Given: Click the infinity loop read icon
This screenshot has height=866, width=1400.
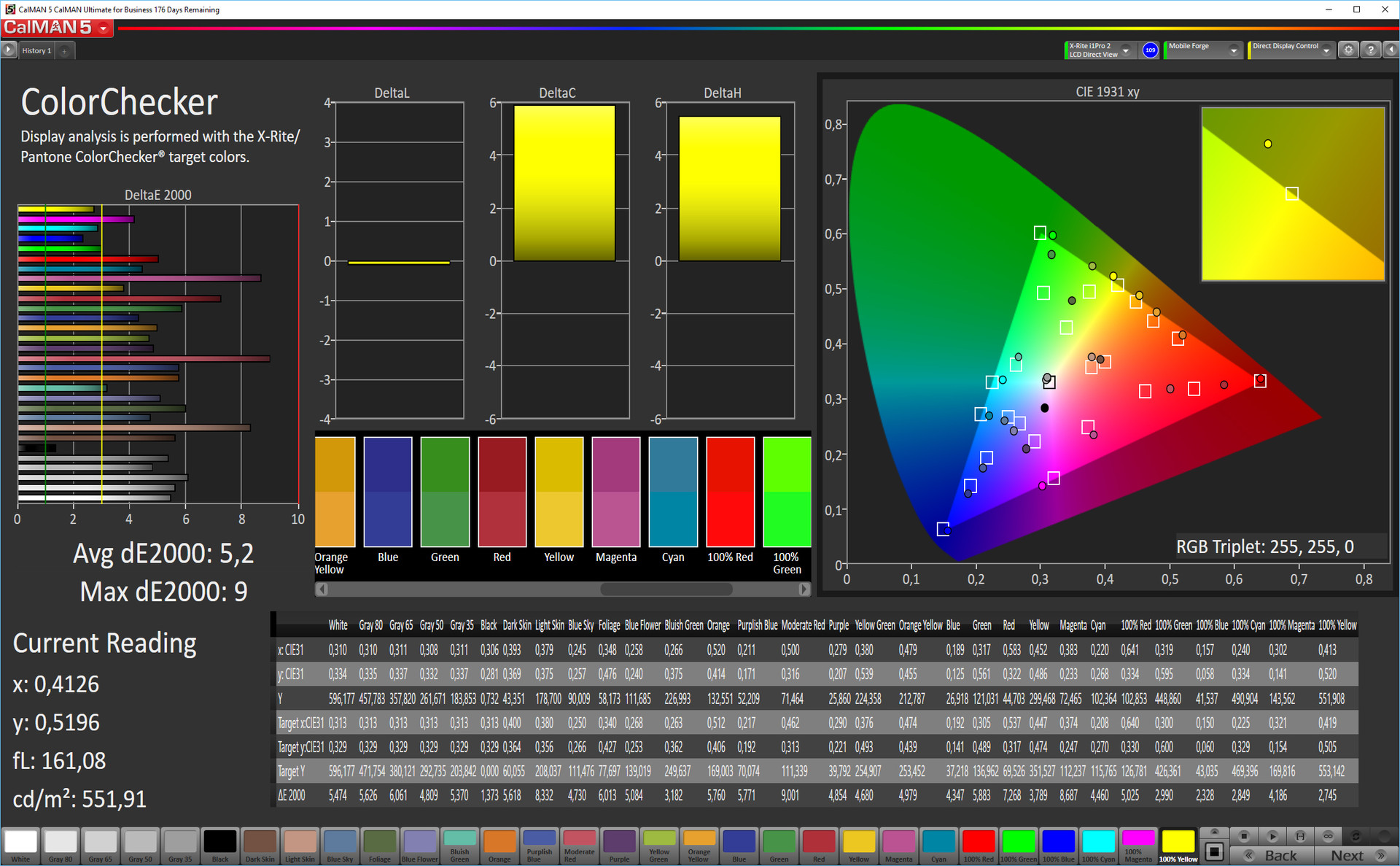Looking at the screenshot, I should point(1328,836).
